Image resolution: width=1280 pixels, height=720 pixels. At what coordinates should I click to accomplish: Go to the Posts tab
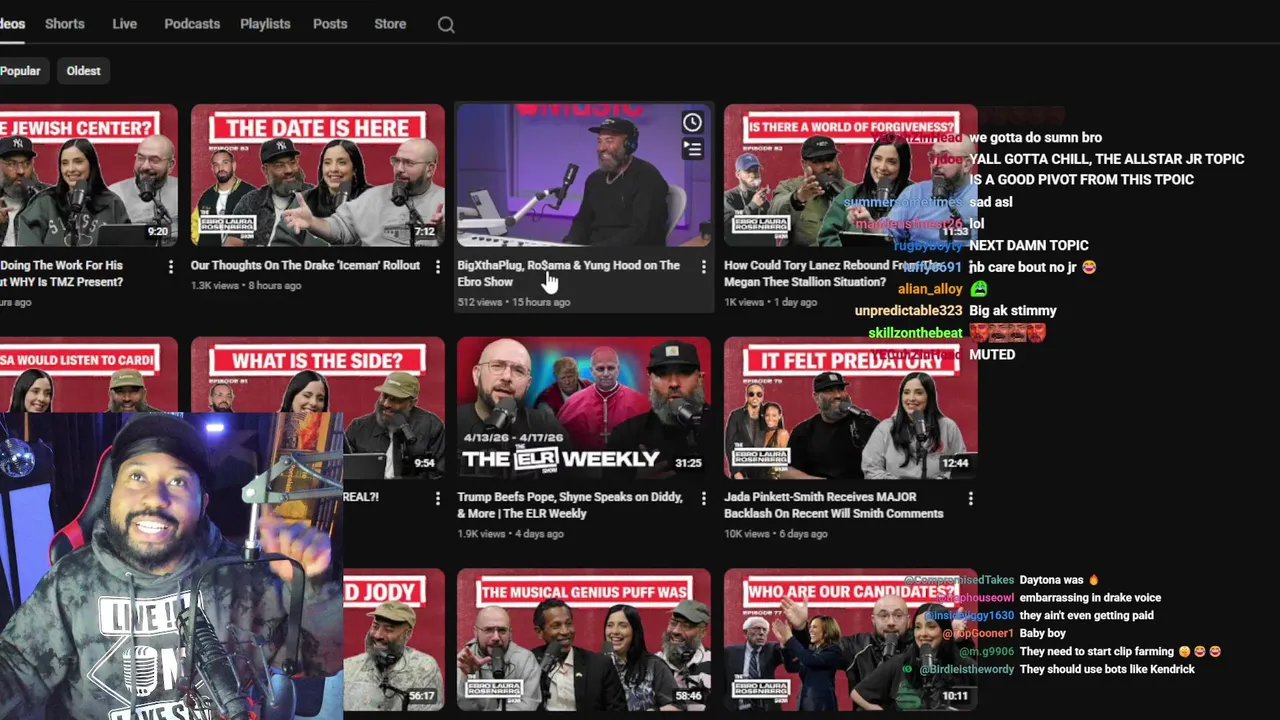[x=330, y=24]
